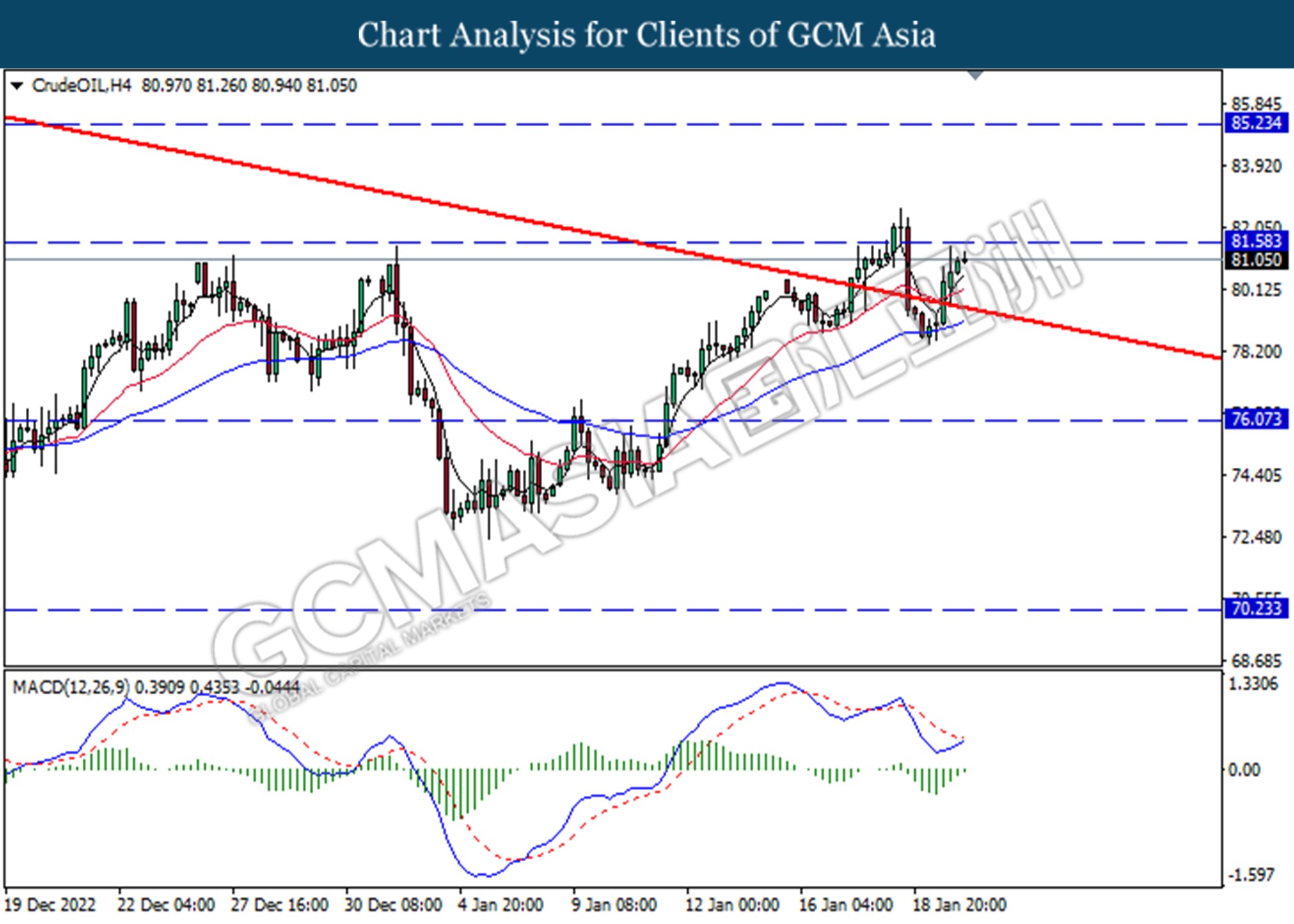Screen dimensions: 1294x924
Task: Click the 12 Jan 00:00 time label
Action: click(x=732, y=905)
